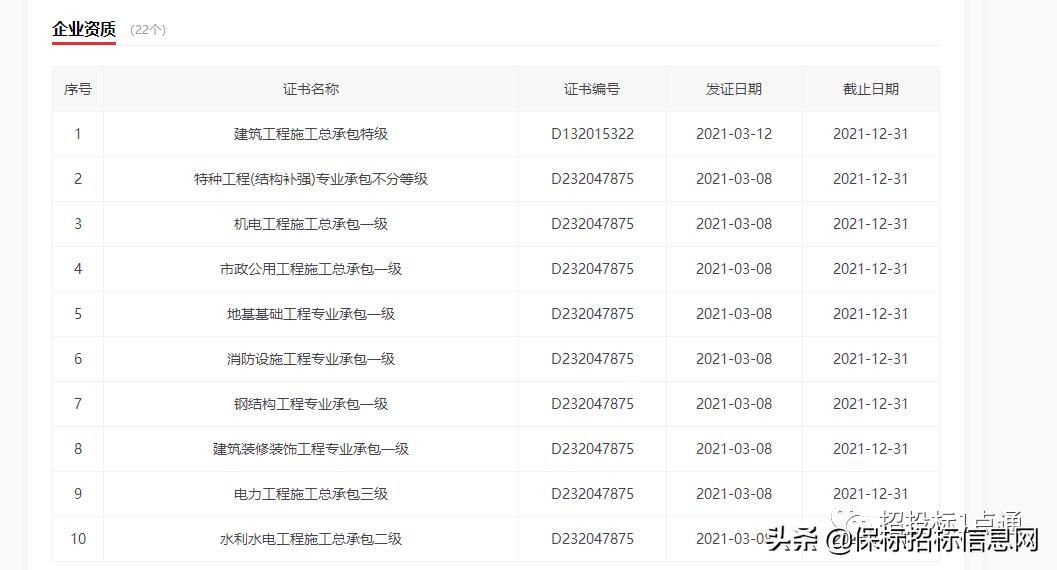
Task: Click sequence number 1 cell
Action: click(78, 134)
